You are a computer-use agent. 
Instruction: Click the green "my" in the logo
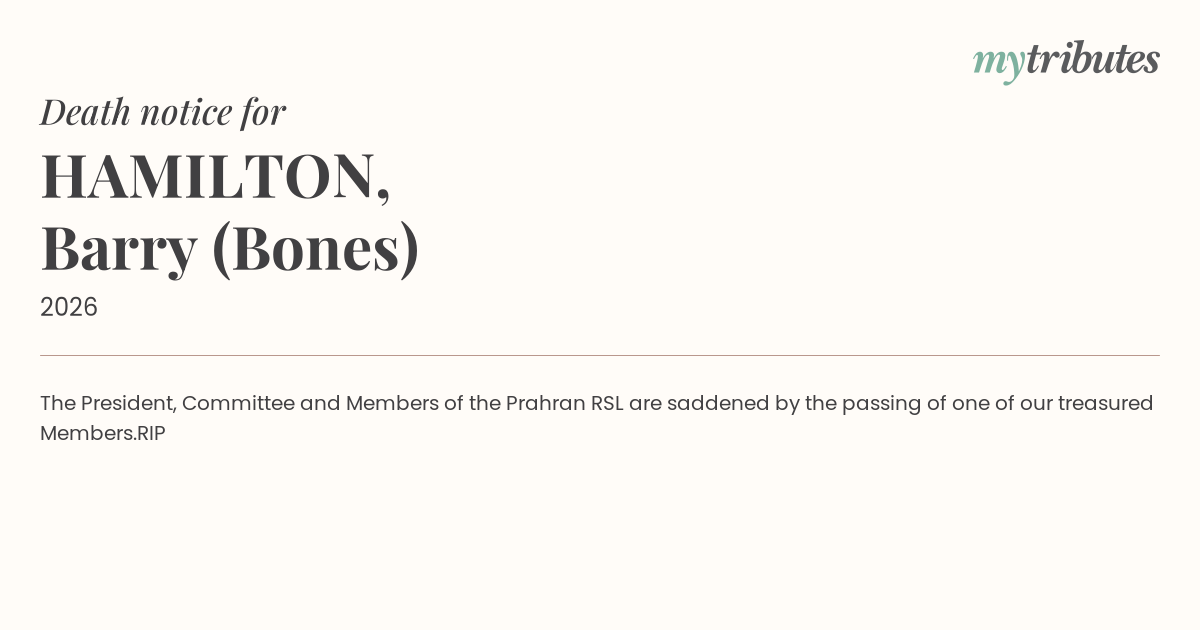998,62
